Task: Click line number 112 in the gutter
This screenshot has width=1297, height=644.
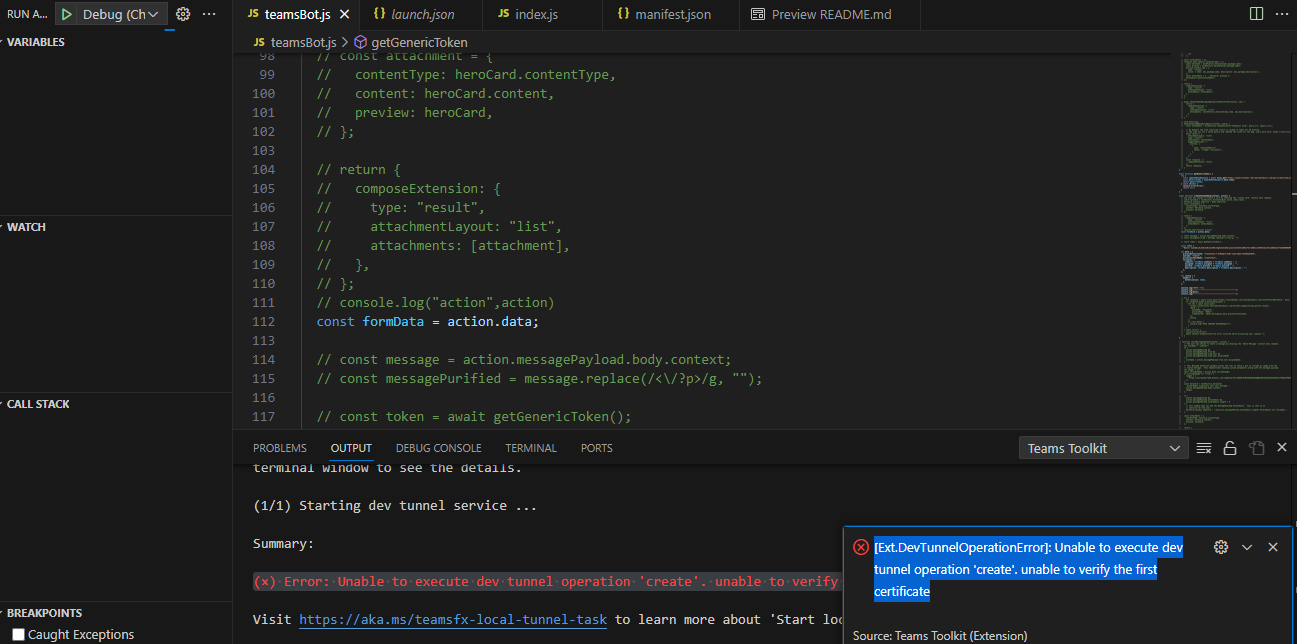Action: (263, 321)
